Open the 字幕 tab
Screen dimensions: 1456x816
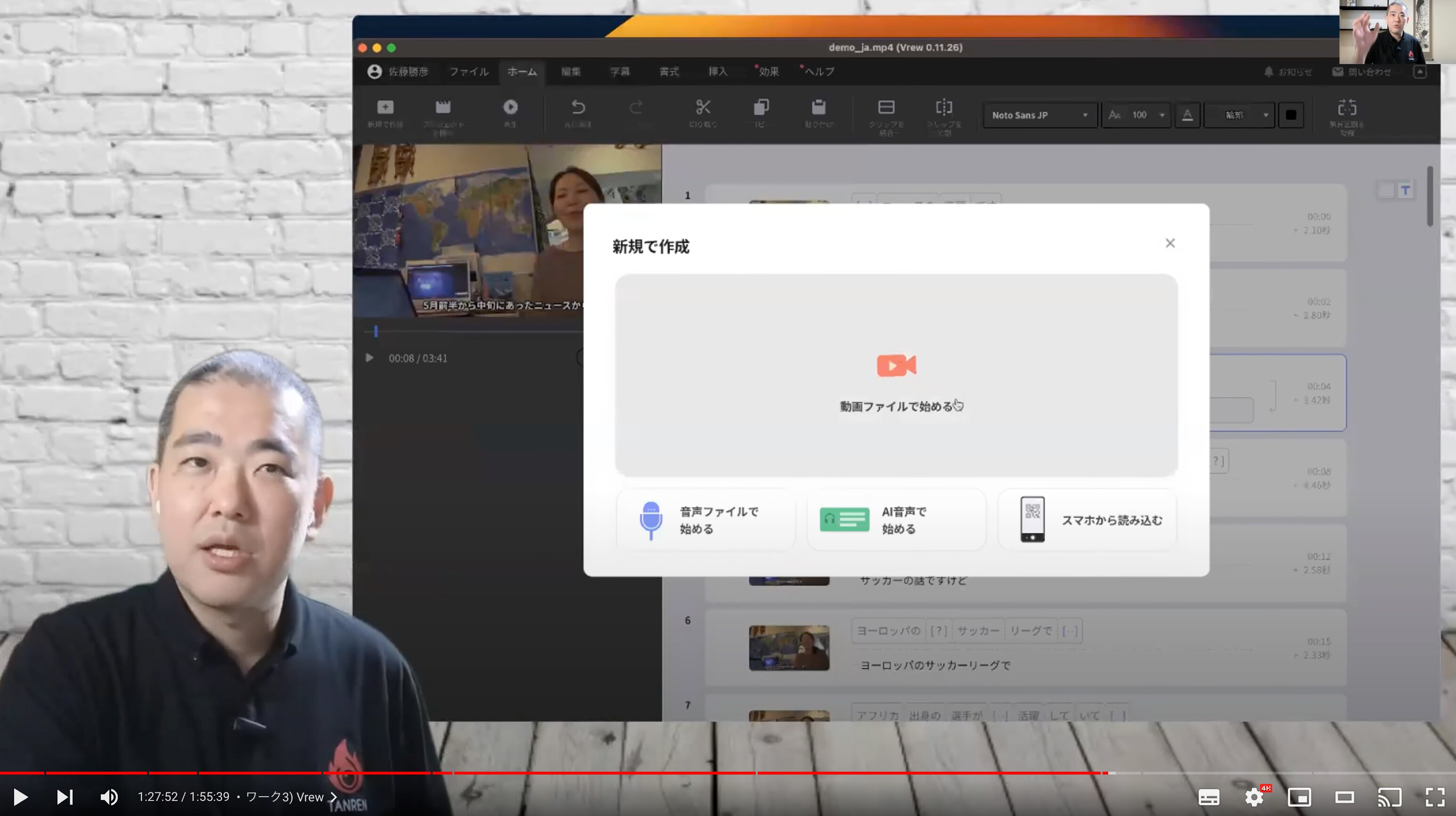coord(620,72)
